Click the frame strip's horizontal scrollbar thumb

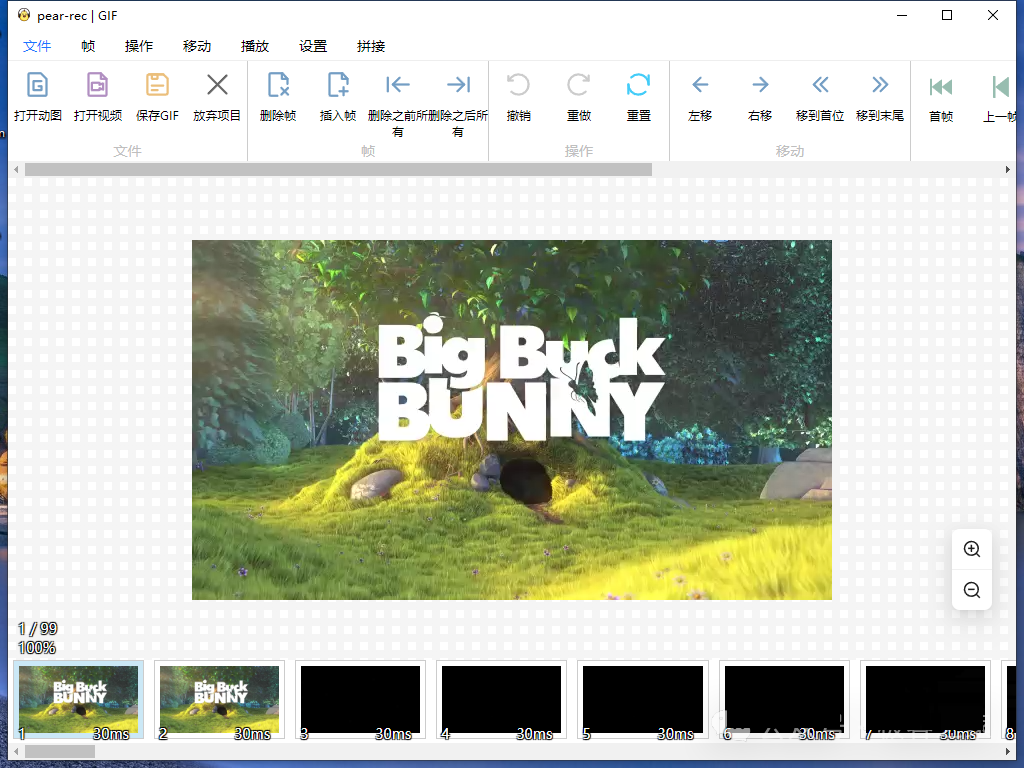[59, 750]
